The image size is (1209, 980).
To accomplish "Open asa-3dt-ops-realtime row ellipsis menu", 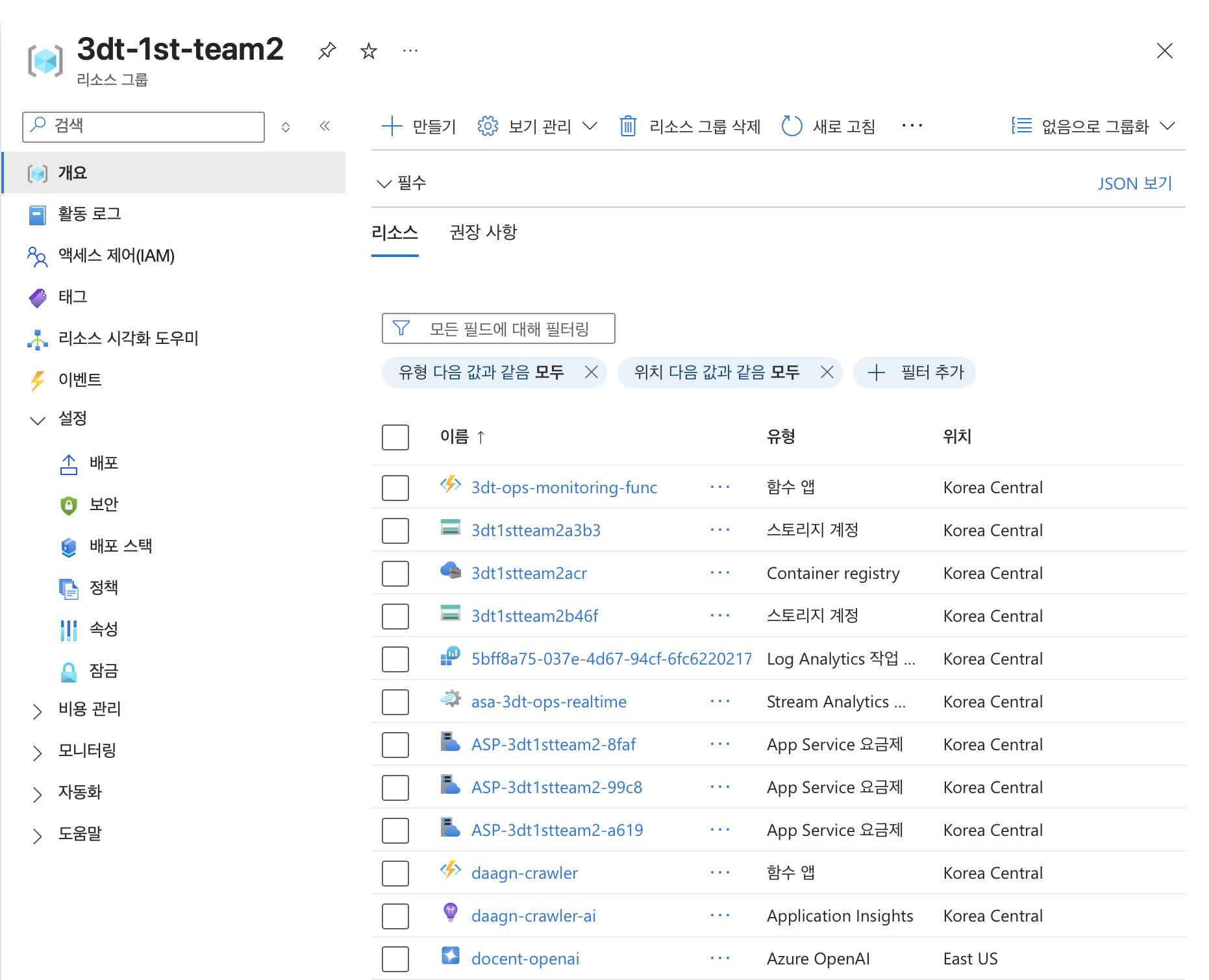I will click(720, 701).
